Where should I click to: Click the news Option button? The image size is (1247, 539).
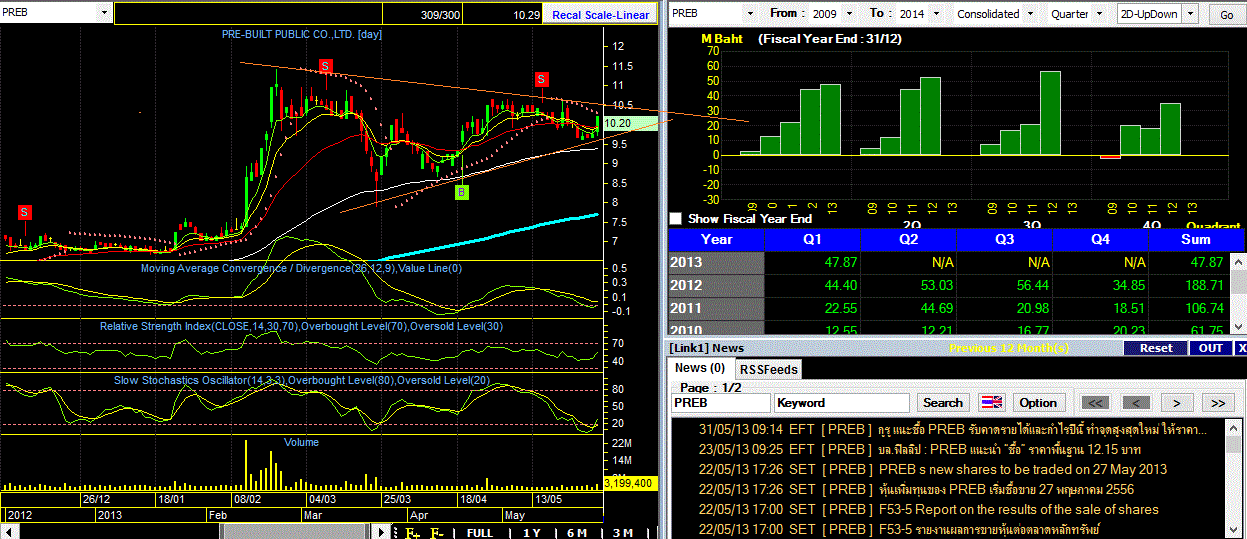[x=1038, y=403]
